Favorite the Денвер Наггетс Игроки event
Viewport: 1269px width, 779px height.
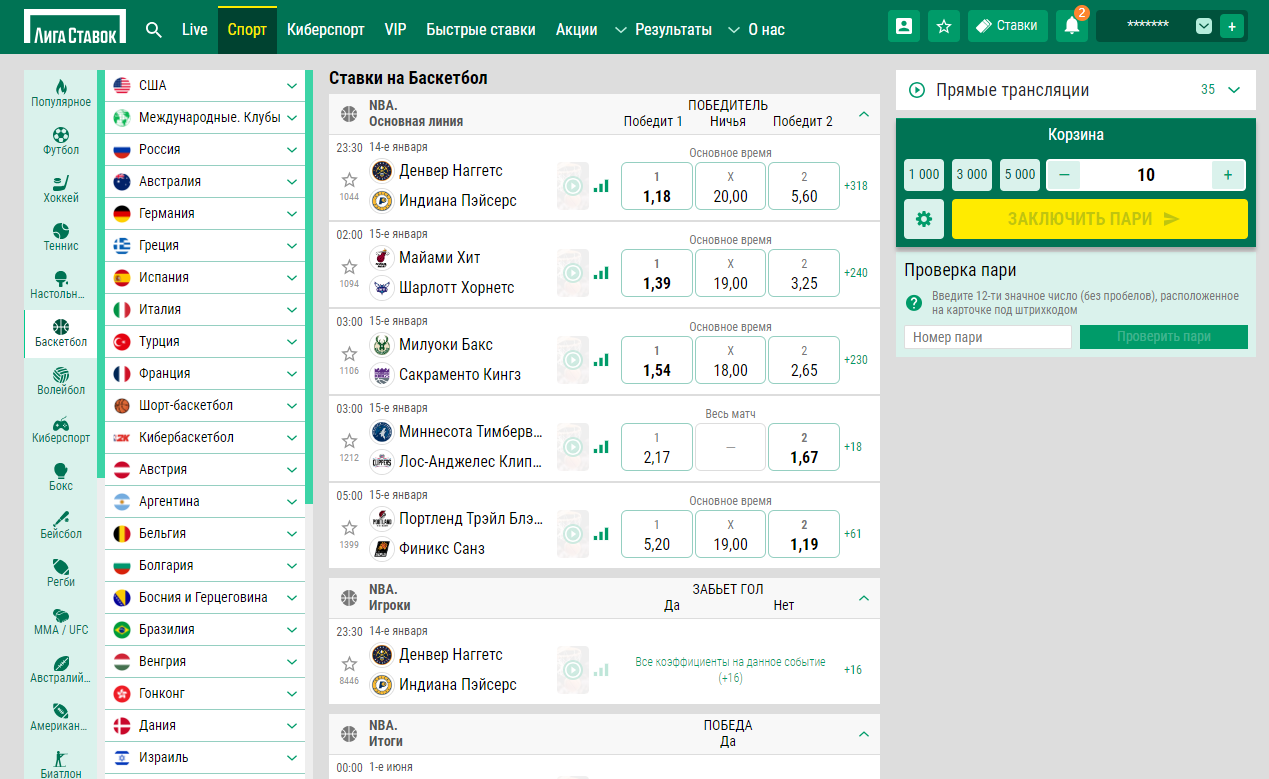click(349, 664)
